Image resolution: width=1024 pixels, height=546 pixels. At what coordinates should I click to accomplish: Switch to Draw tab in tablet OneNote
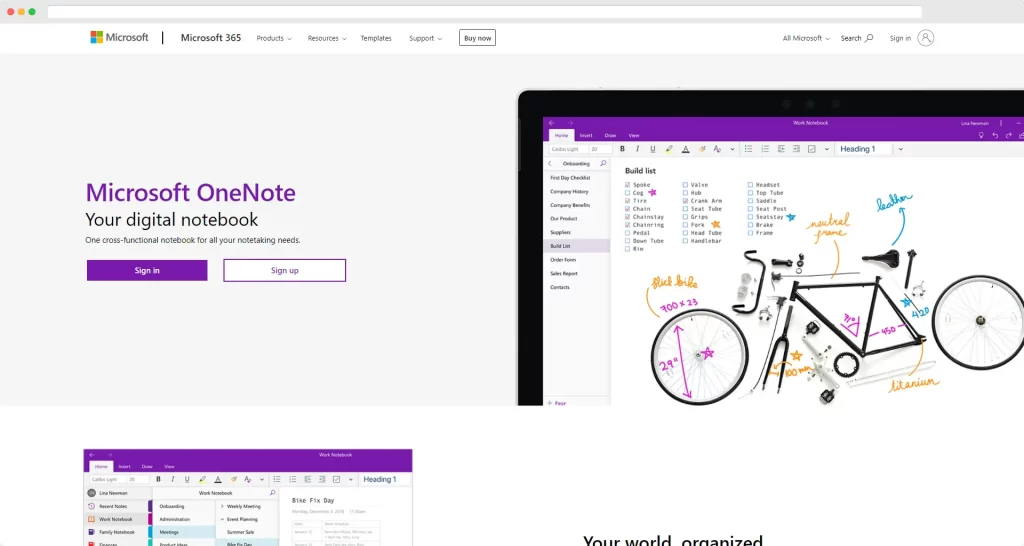[x=611, y=135]
